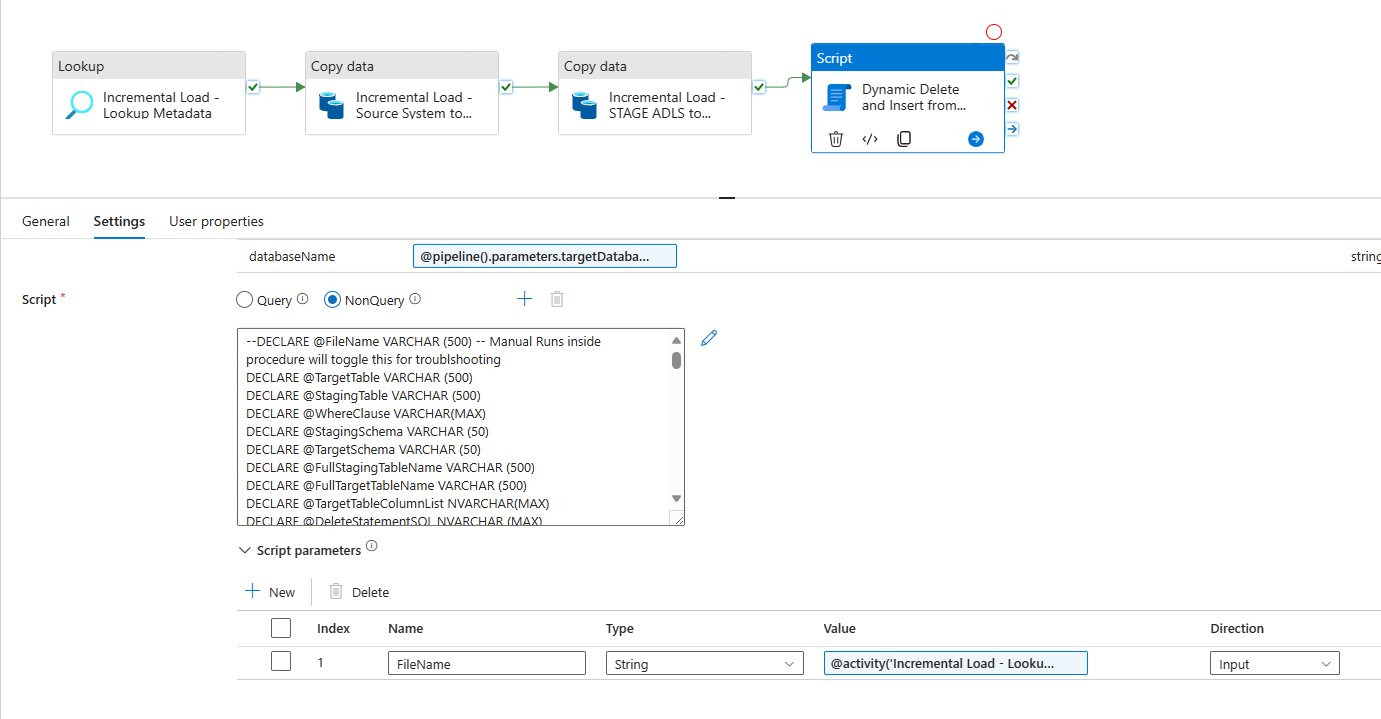This screenshot has height=719, width=1381.
Task: Click the blue add-output arrow on Script activity
Action: (x=975, y=138)
